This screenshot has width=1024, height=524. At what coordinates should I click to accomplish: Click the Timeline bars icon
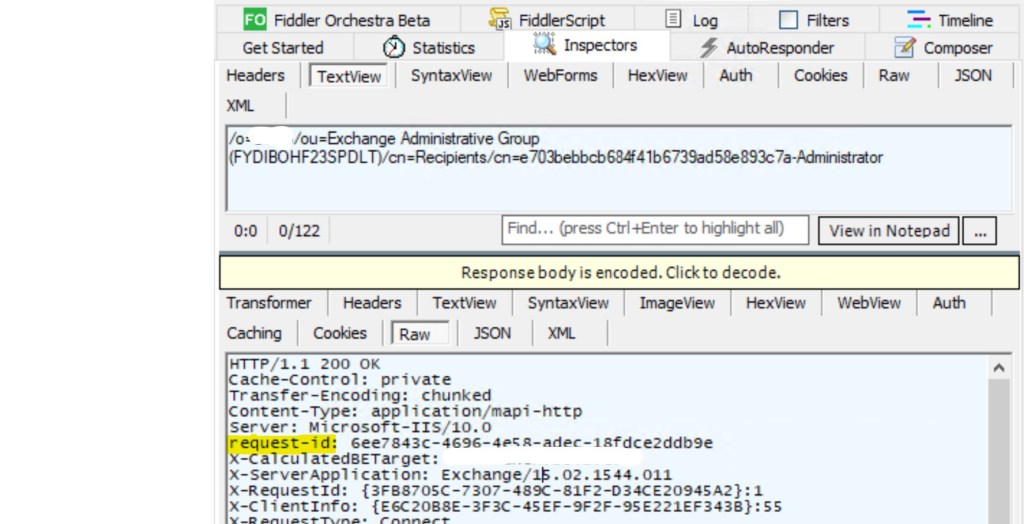pyautogui.click(x=919, y=20)
